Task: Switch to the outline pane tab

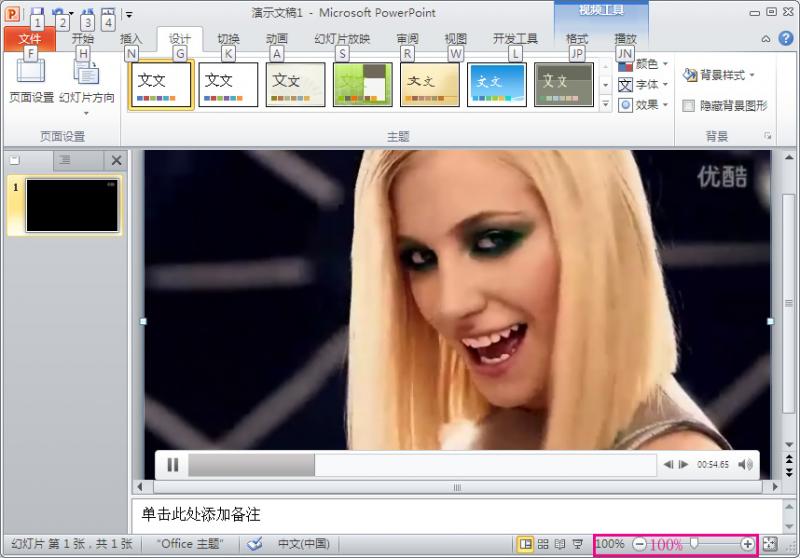Action: pyautogui.click(x=65, y=161)
